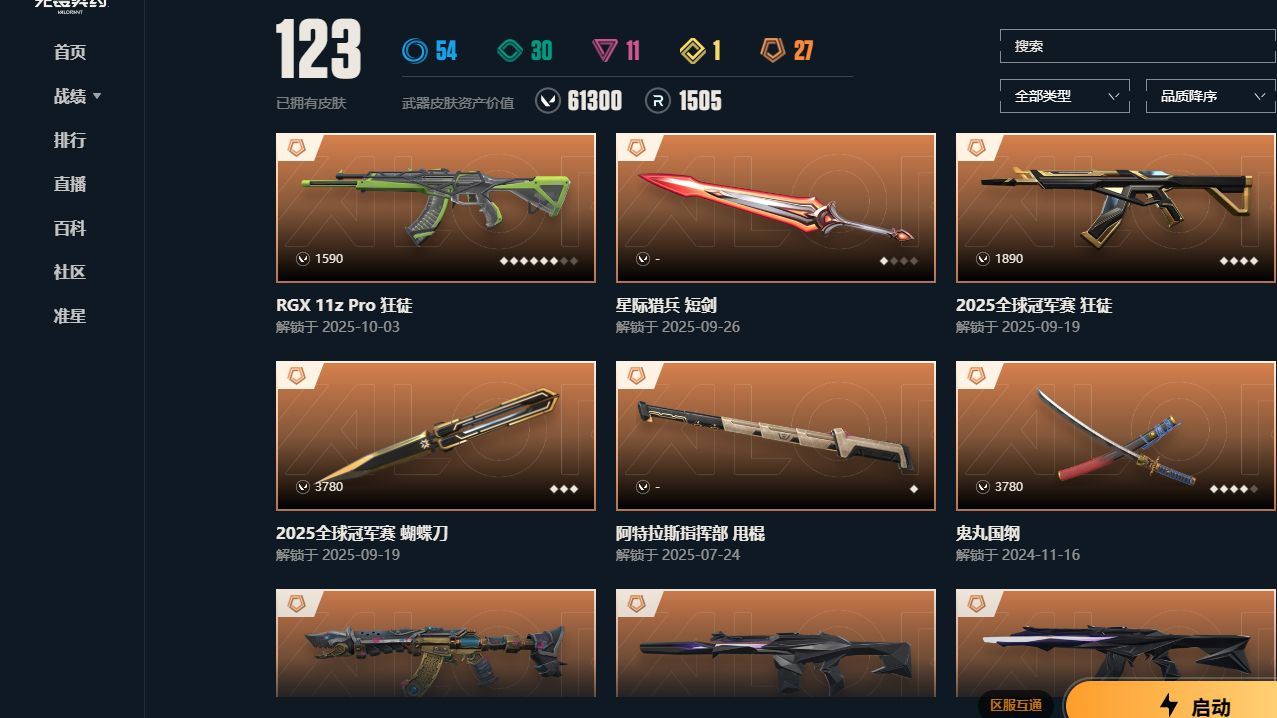This screenshot has height=718, width=1277.
Task: Click the 区服互通 label
Action: [x=1016, y=705]
